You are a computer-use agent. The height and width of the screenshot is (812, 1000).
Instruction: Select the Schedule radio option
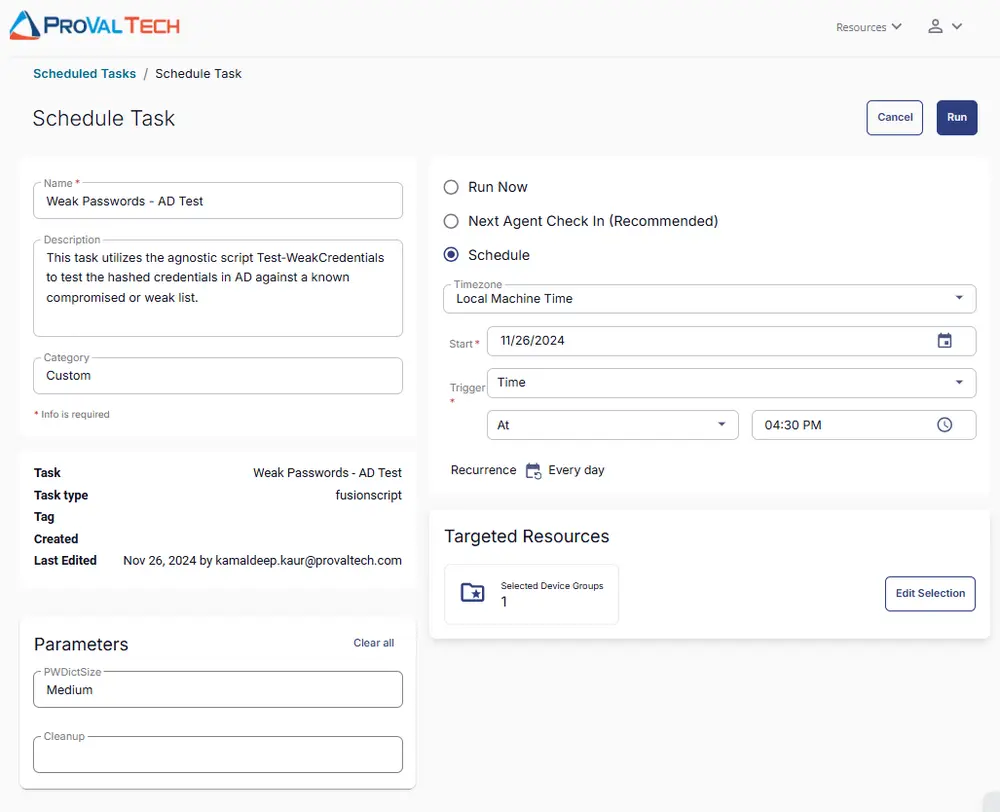pyautogui.click(x=451, y=255)
